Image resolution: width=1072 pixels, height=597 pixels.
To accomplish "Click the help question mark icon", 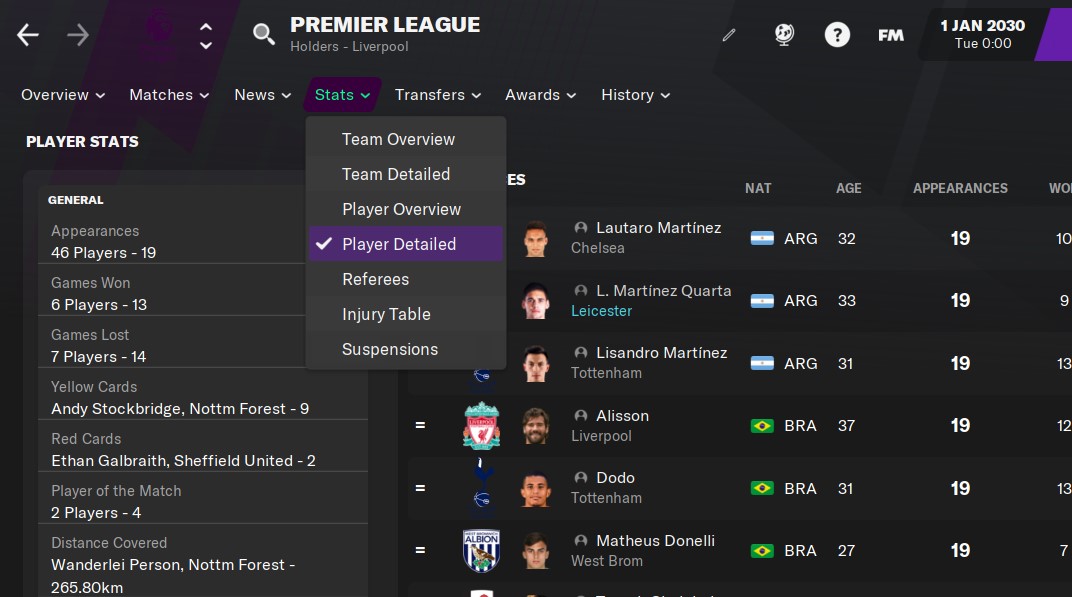I will click(837, 33).
